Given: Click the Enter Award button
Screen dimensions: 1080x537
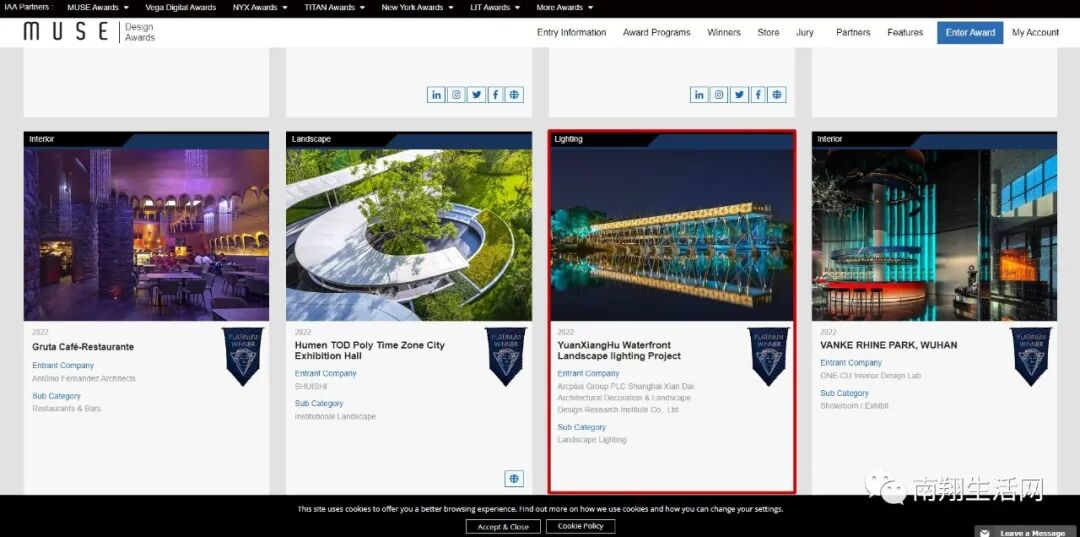Looking at the screenshot, I should pyautogui.click(x=970, y=32).
